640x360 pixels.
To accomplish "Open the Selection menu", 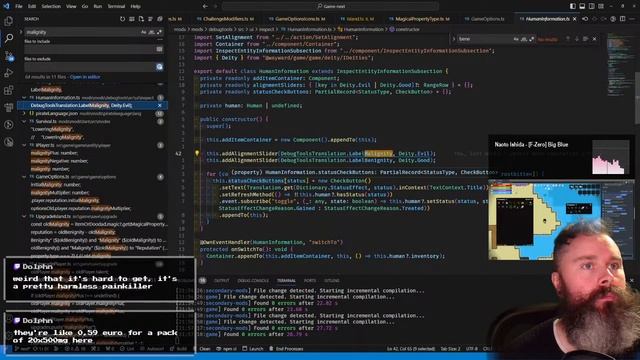I will [51, 6].
